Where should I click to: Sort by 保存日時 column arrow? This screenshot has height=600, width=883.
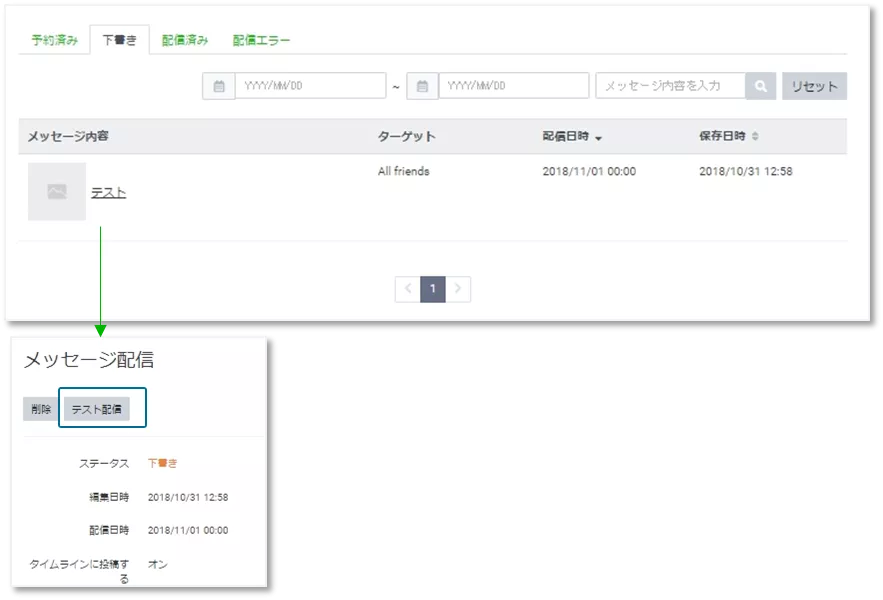(x=755, y=137)
